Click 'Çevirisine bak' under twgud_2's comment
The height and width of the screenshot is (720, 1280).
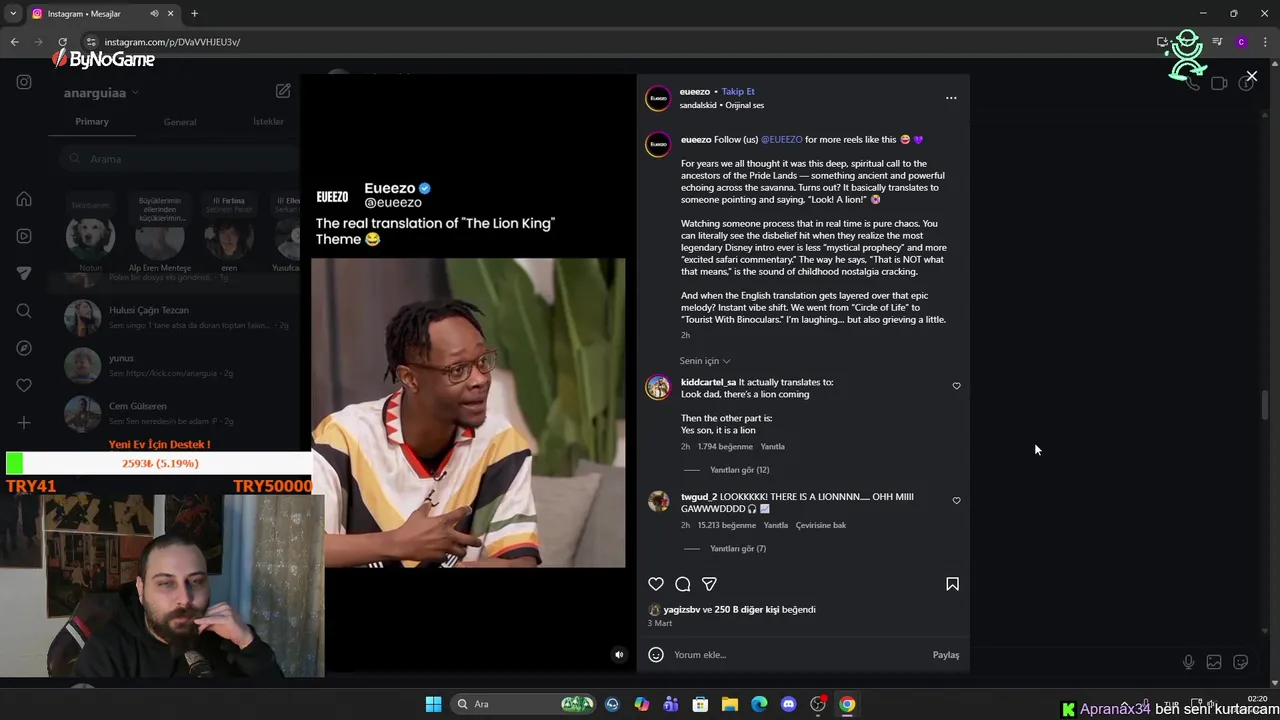click(821, 525)
